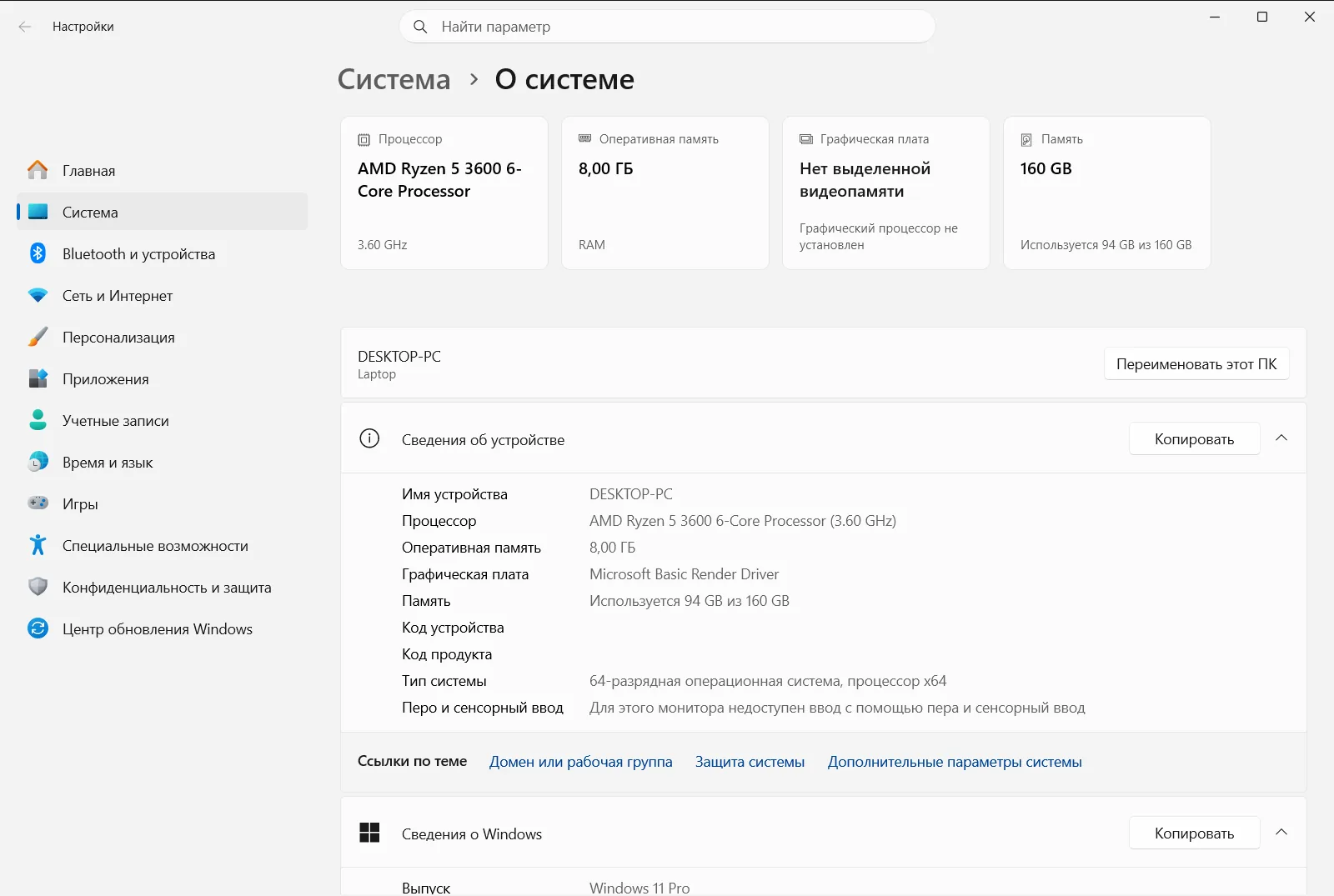This screenshot has height=896, width=1334.
Task: Click the Bluetooth и устройства icon
Action: click(x=38, y=253)
